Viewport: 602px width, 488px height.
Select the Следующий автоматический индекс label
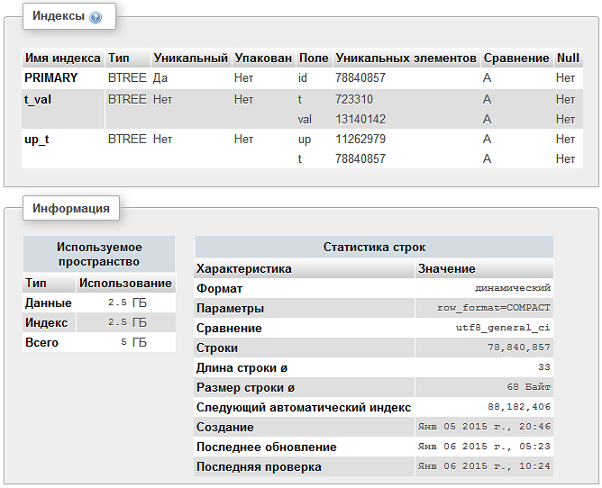click(304, 407)
